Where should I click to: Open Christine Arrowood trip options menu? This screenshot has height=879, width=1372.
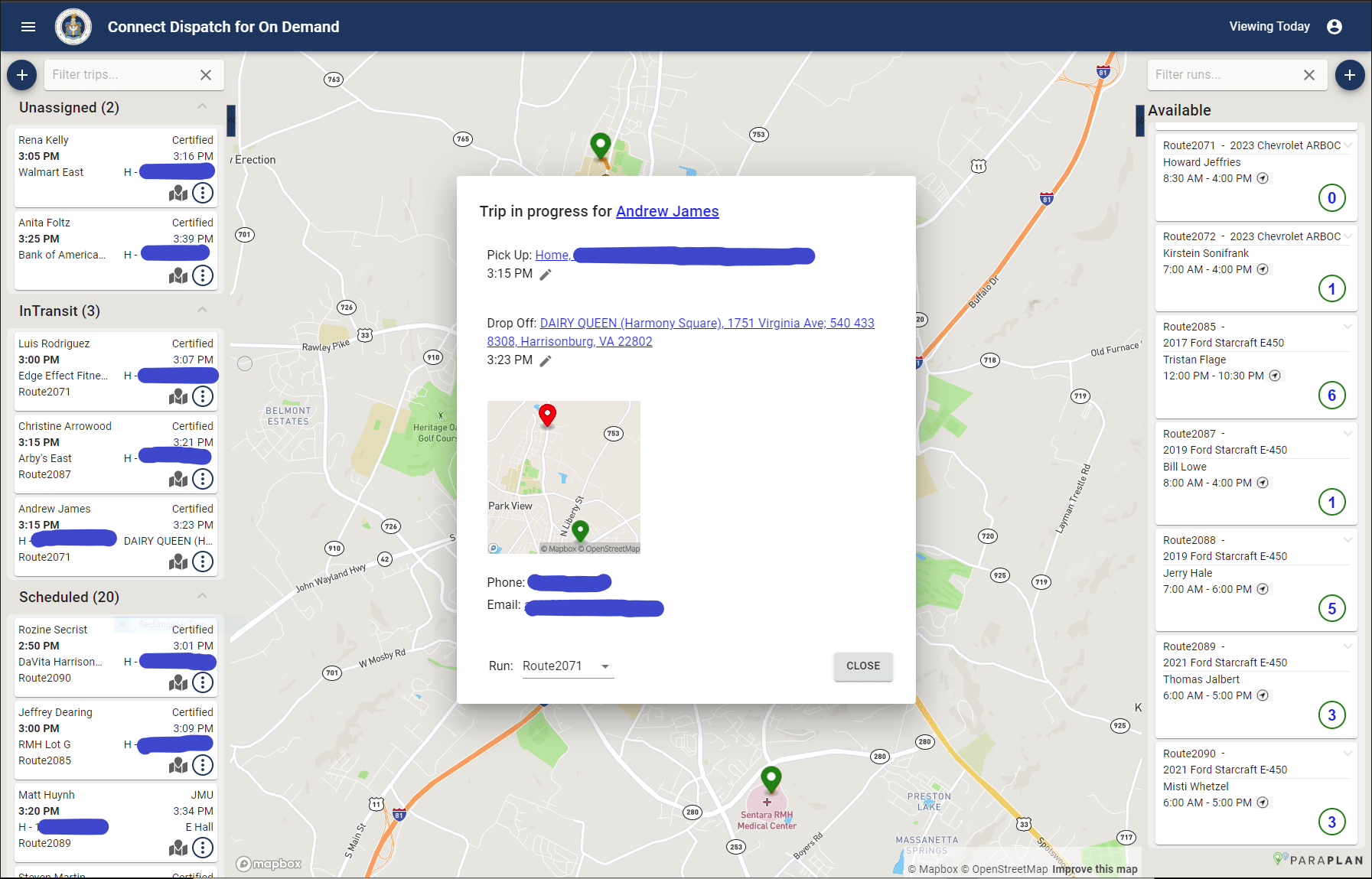[x=203, y=479]
